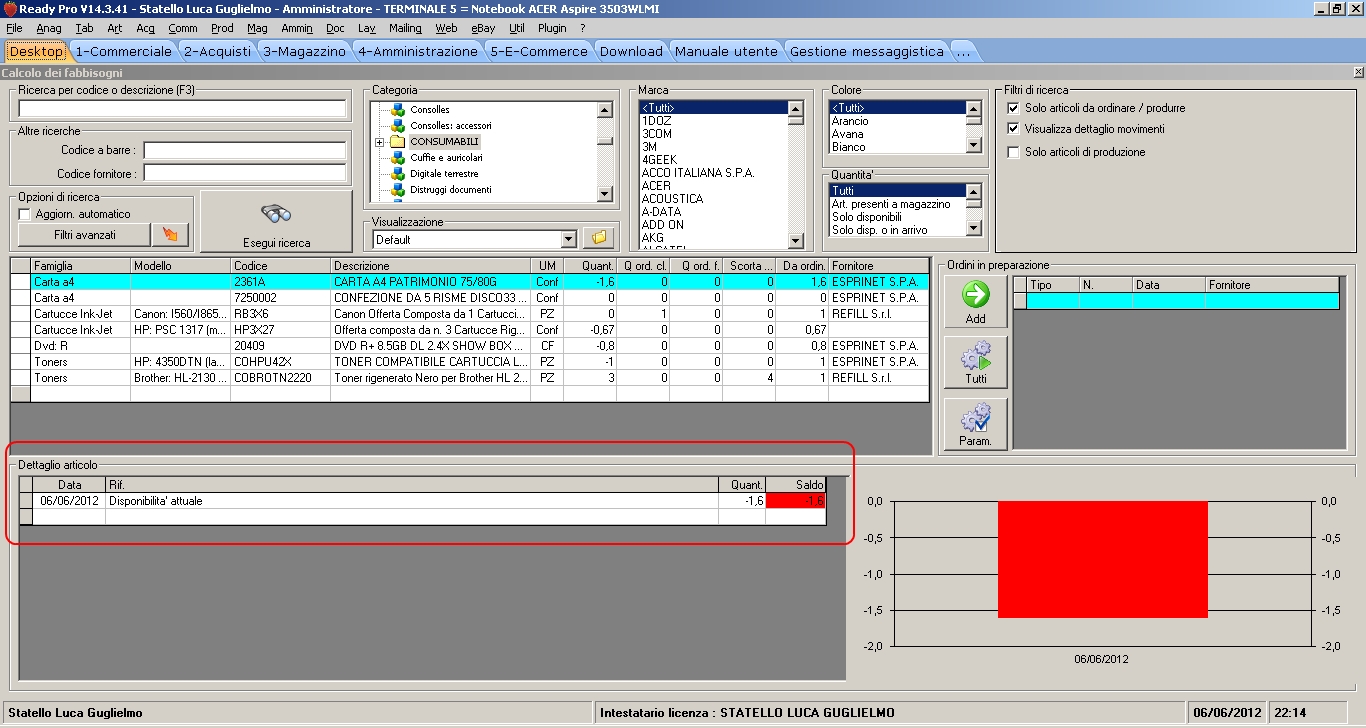This screenshot has width=1366, height=728.
Task: Click the yellow folder icon next to Visualizzazione
Action: pos(599,239)
